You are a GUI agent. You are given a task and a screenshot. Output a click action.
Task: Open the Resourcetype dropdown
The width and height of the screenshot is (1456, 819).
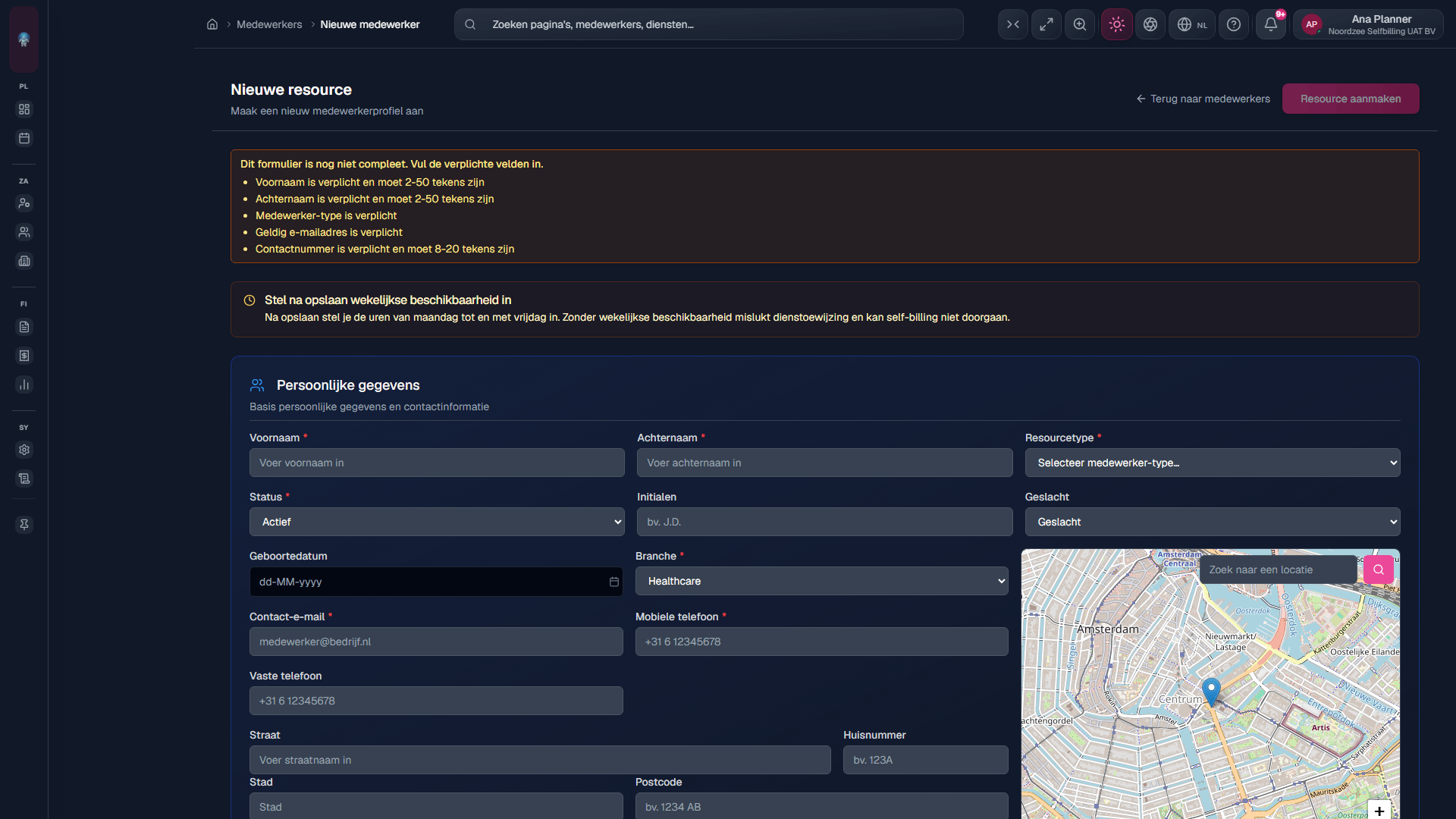click(x=1213, y=463)
